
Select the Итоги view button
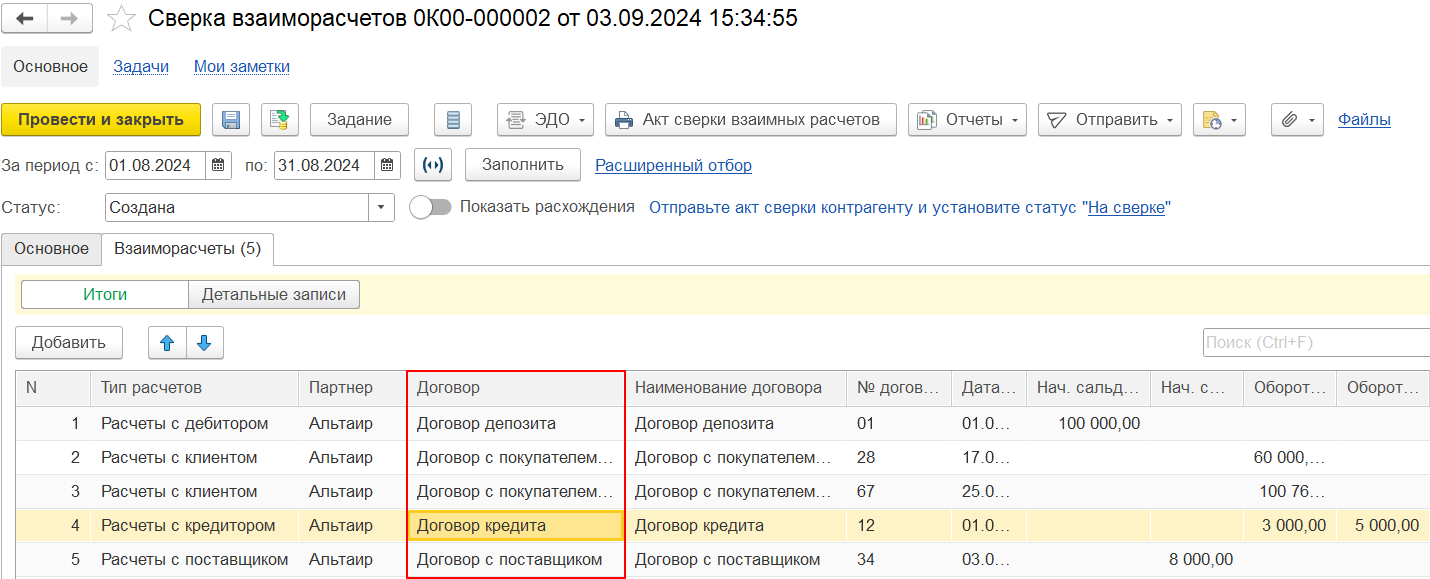point(105,295)
